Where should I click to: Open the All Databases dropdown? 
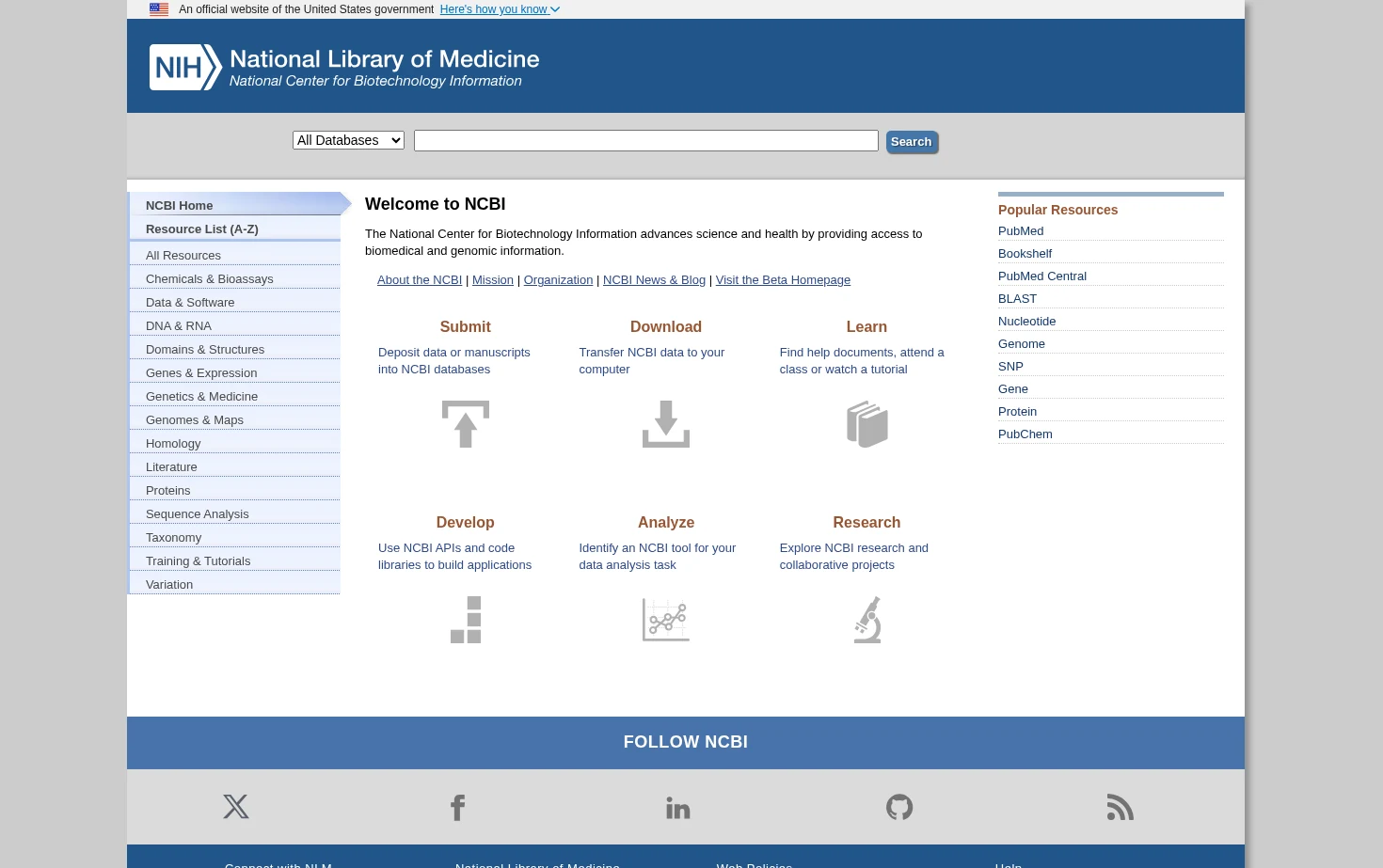pyautogui.click(x=348, y=140)
